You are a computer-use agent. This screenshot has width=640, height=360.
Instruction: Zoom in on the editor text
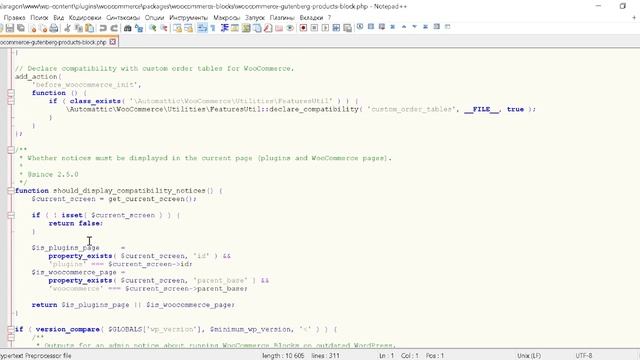click(x=153, y=28)
